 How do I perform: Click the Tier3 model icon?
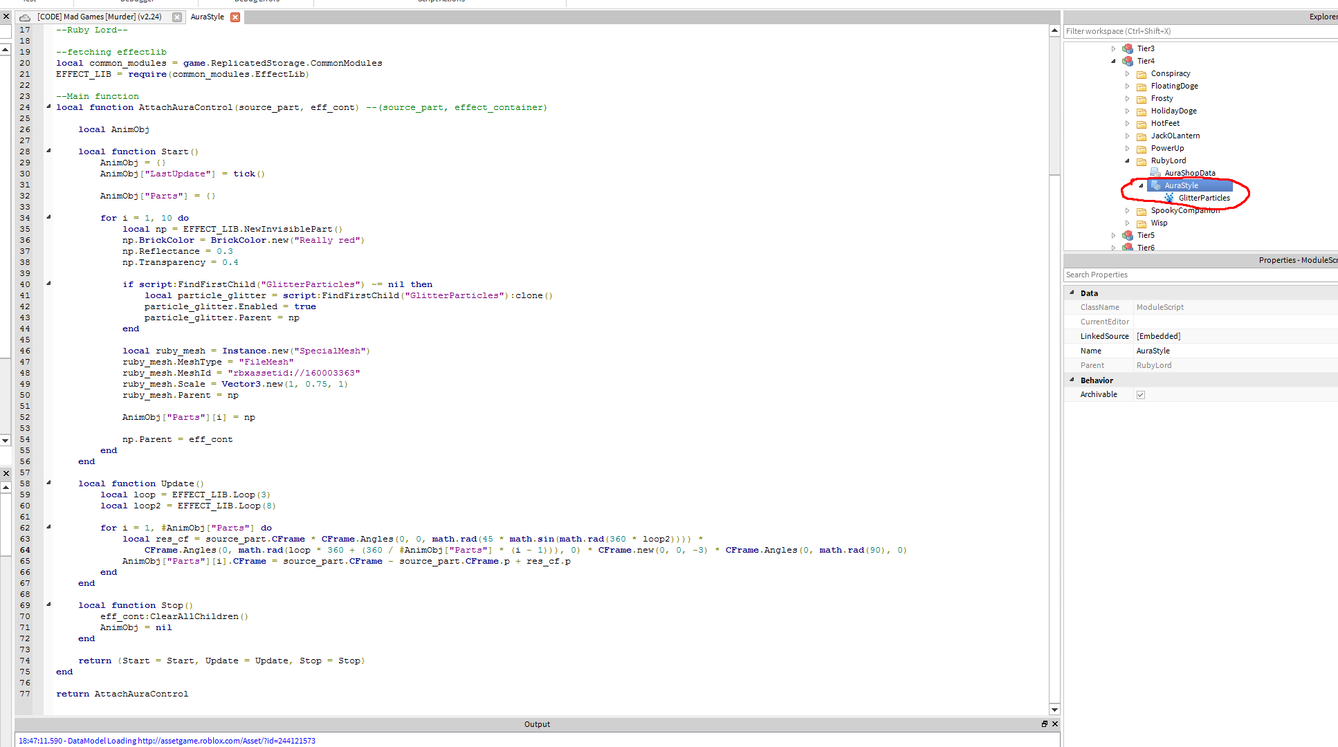(x=1127, y=49)
